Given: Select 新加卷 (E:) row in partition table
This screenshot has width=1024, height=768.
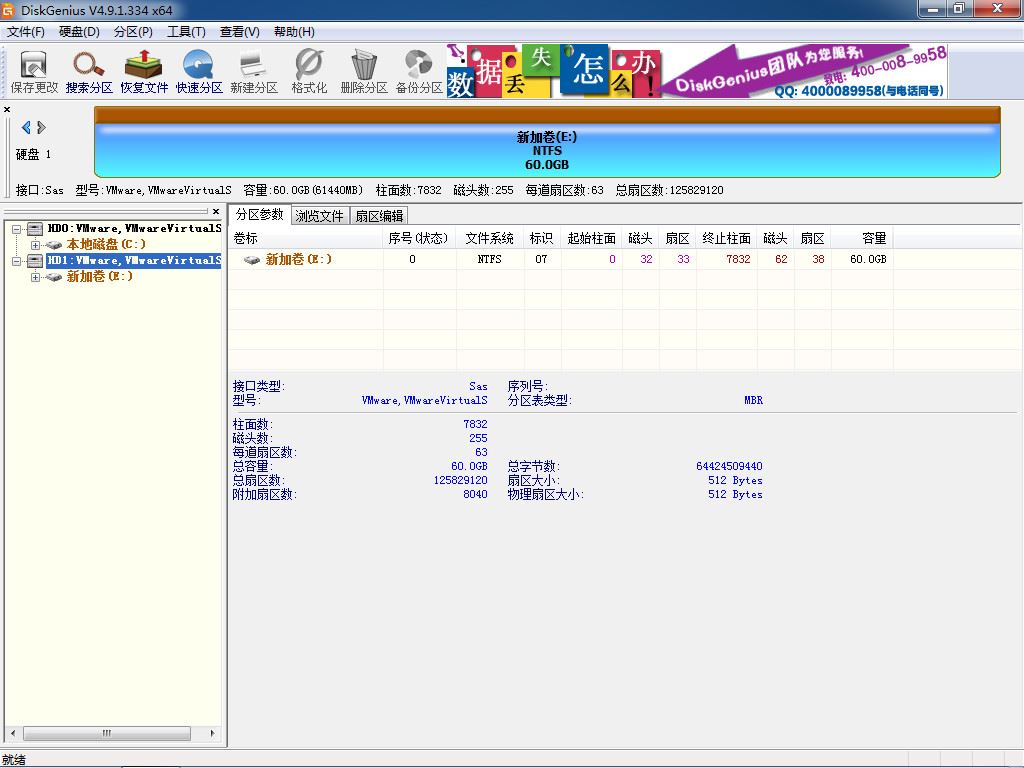Looking at the screenshot, I should point(560,259).
